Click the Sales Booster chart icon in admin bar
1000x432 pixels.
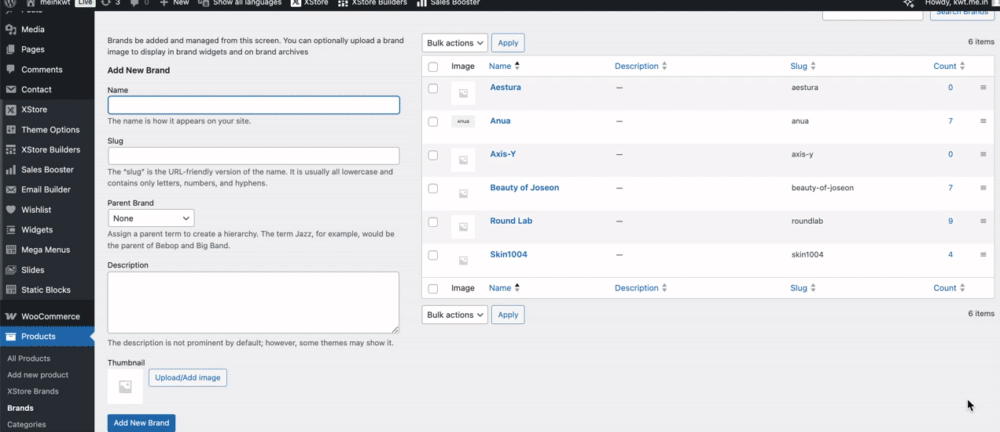[x=422, y=3]
